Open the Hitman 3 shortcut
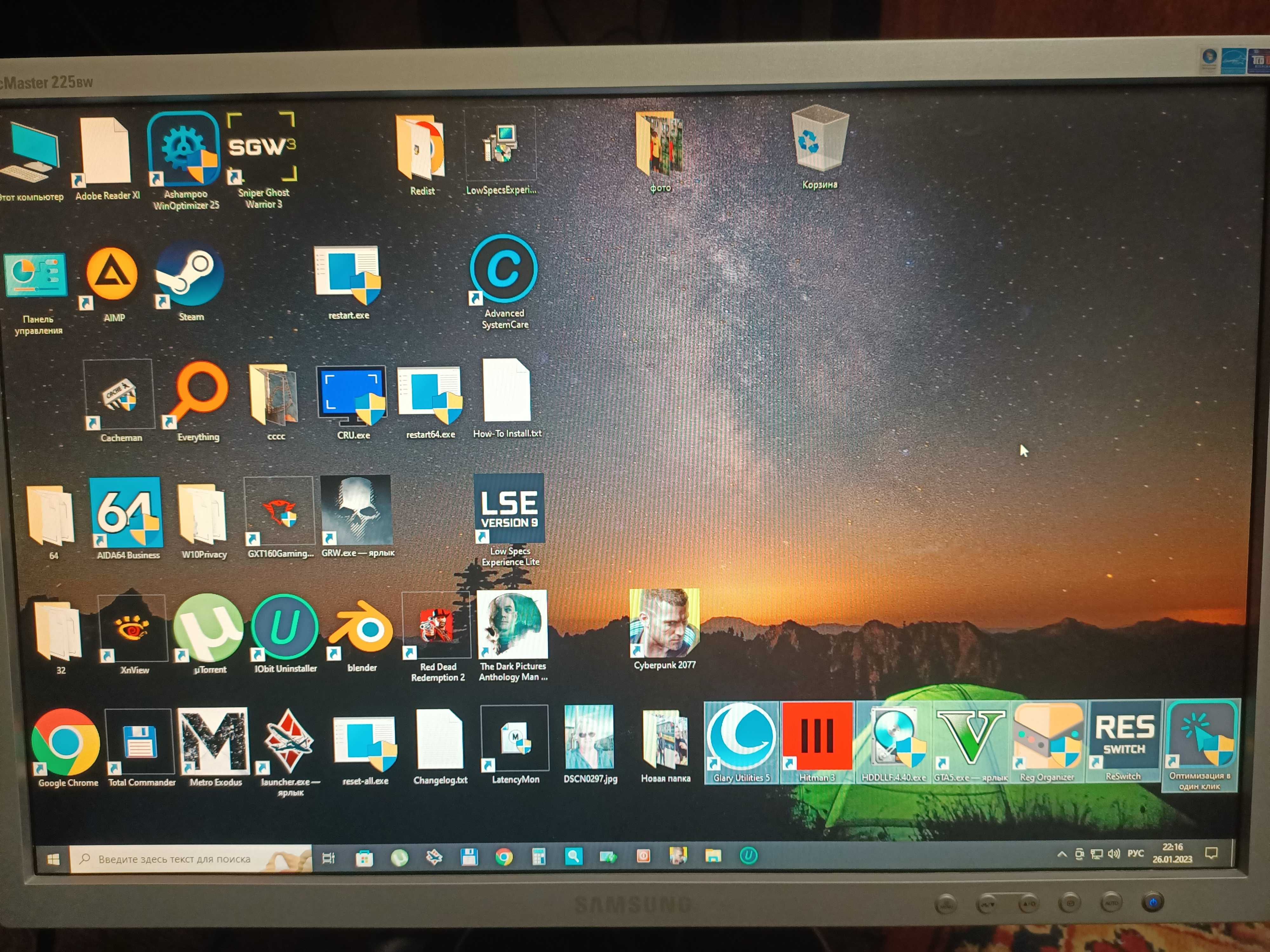The width and height of the screenshot is (1270, 952). (x=817, y=743)
